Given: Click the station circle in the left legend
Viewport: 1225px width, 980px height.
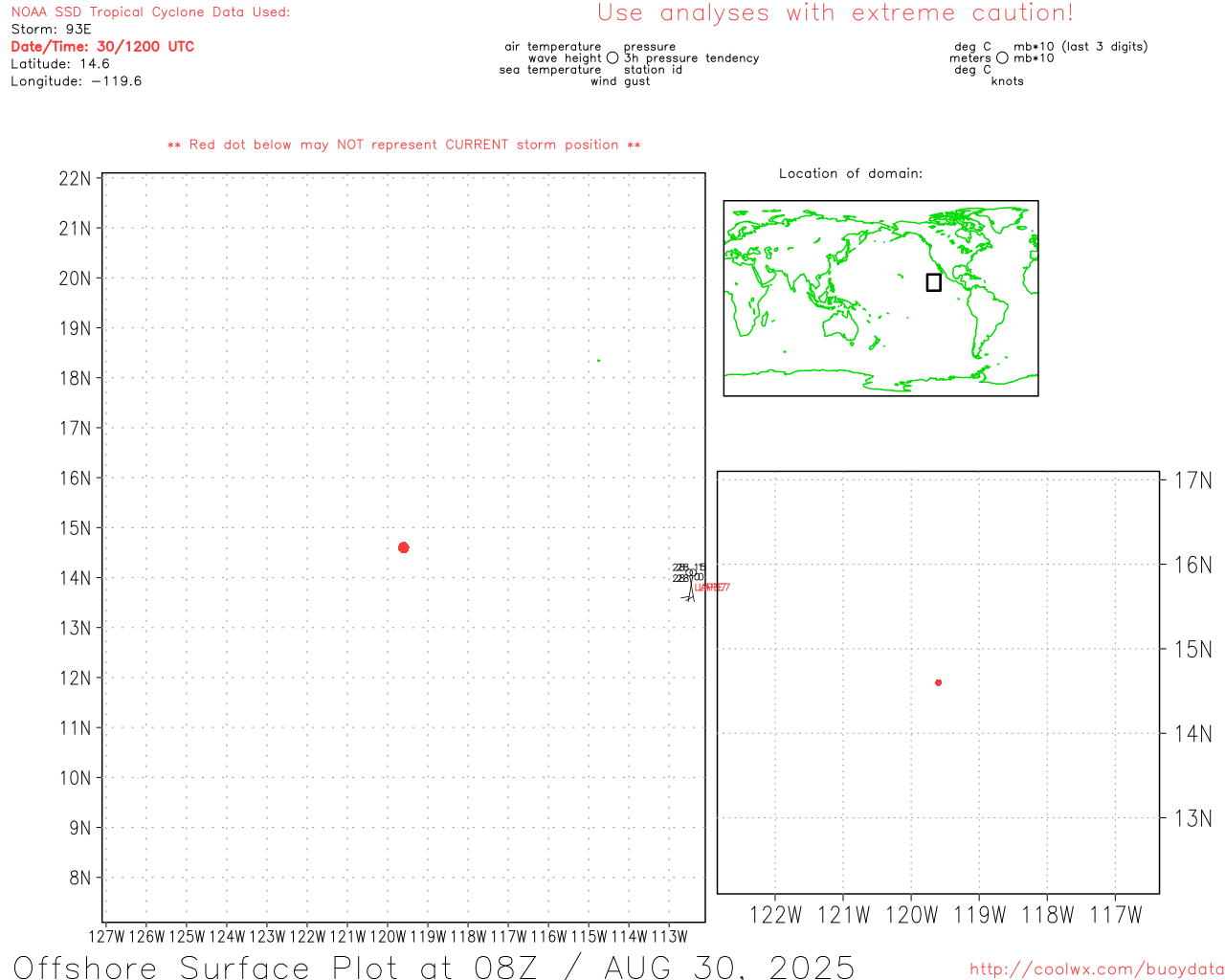Looking at the screenshot, I should click(612, 58).
